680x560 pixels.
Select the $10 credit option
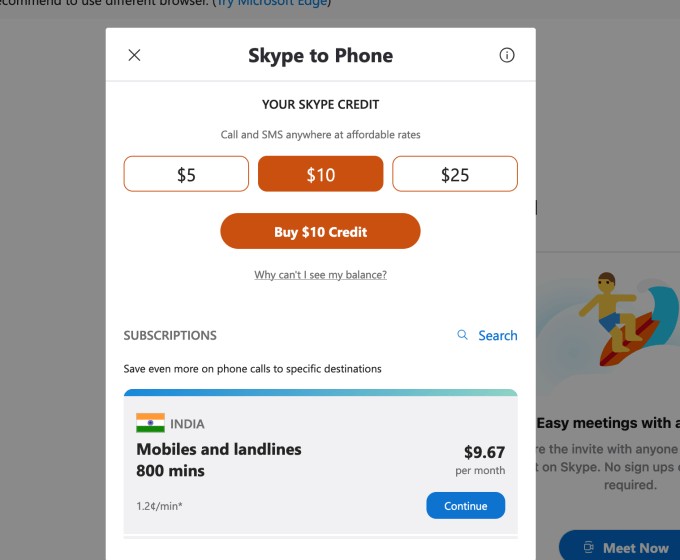(320, 174)
